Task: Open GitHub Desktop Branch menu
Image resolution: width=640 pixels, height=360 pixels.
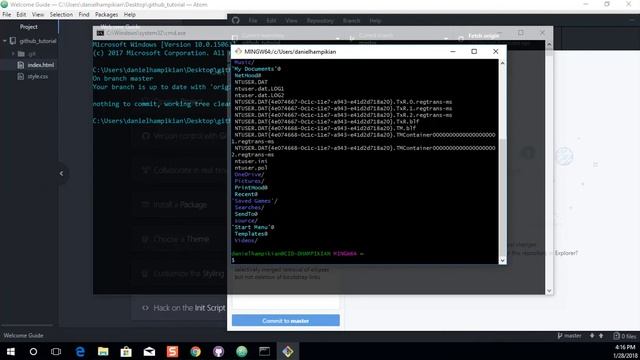Action: (x=351, y=20)
